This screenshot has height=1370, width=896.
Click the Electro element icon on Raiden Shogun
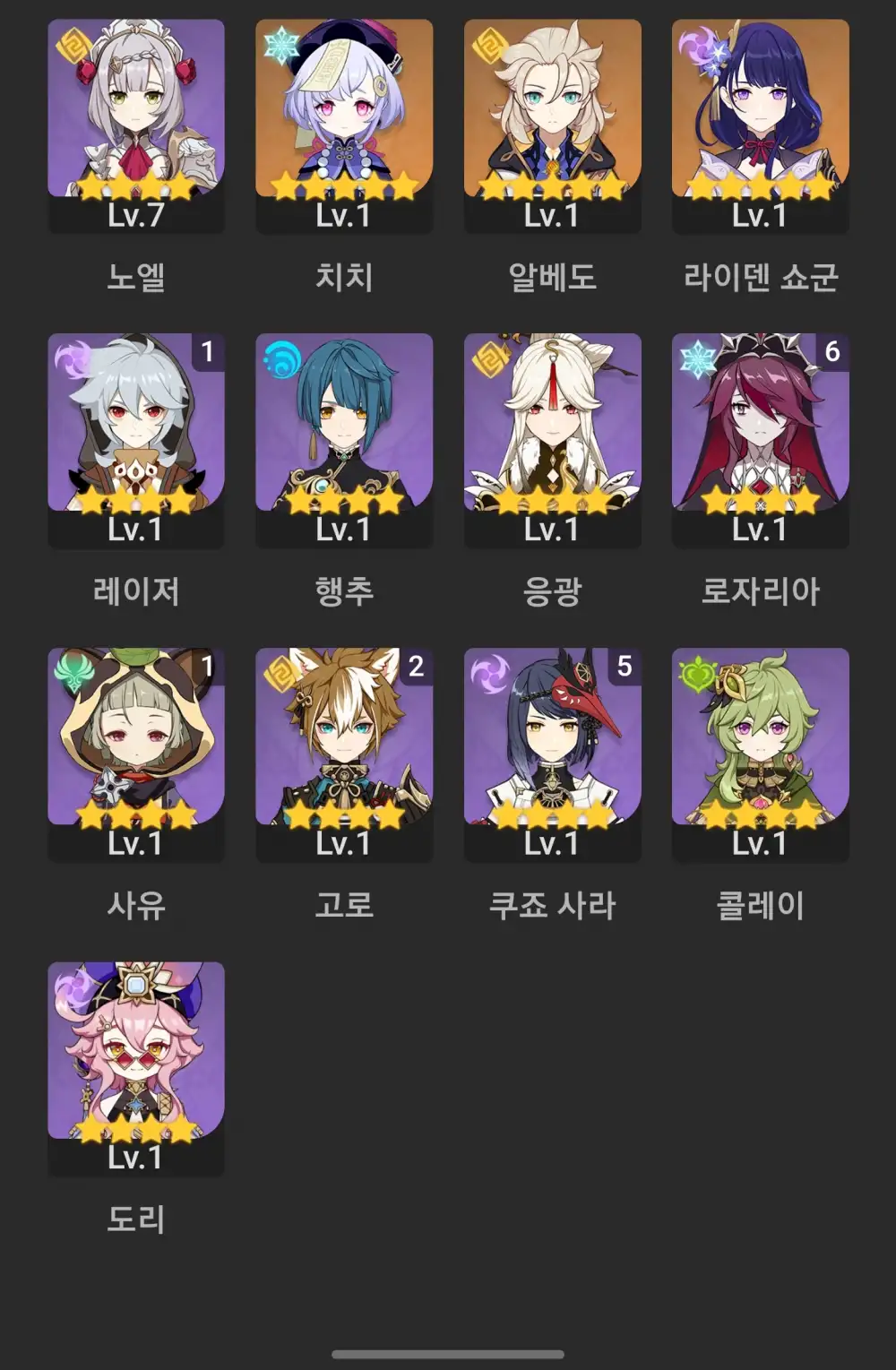(698, 45)
